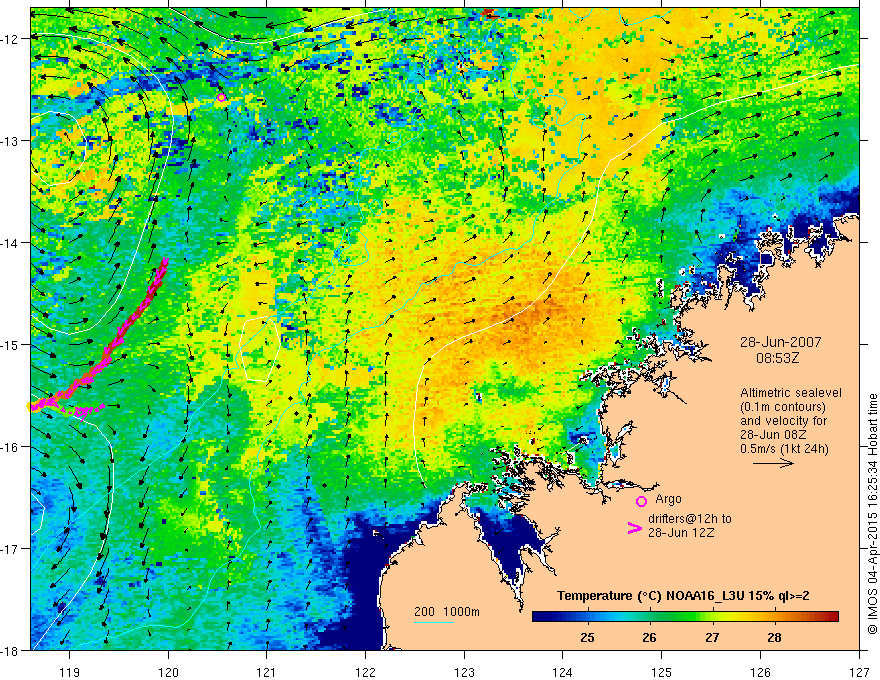This screenshot has width=880, height=680.
Task: Click the longitude axis label '125'
Action: point(662,672)
